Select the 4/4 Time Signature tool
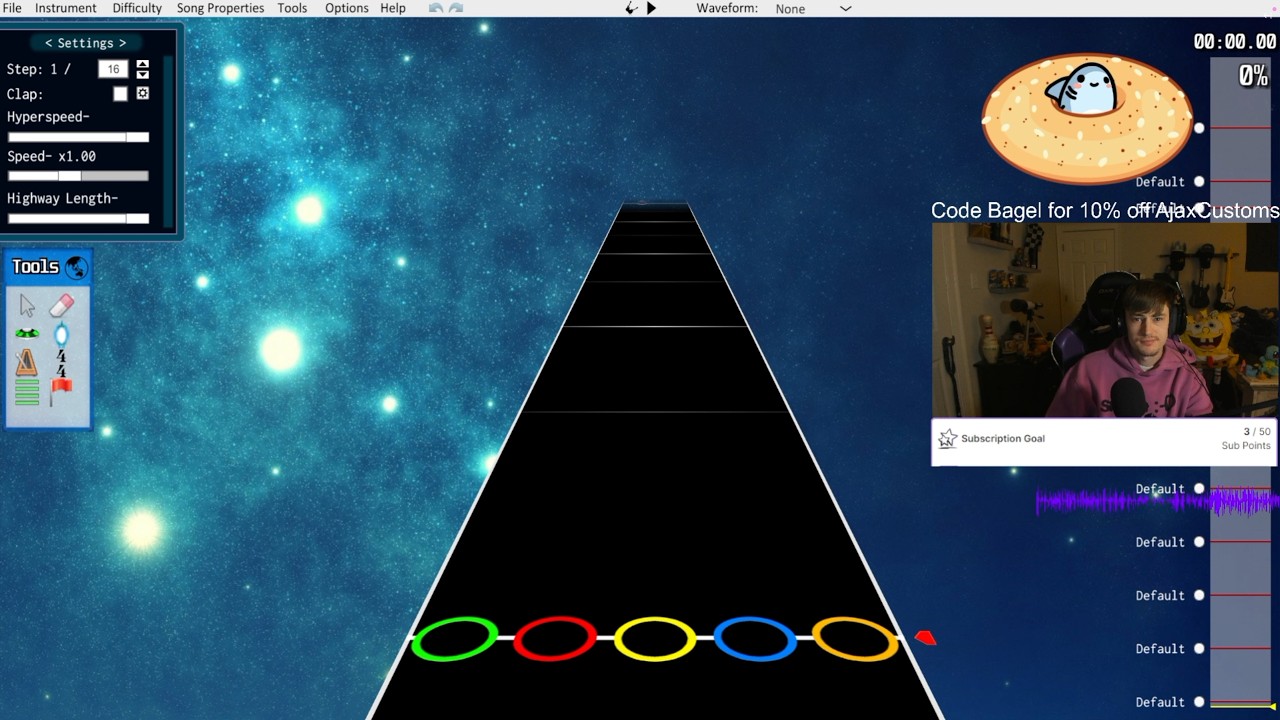 coord(61,363)
